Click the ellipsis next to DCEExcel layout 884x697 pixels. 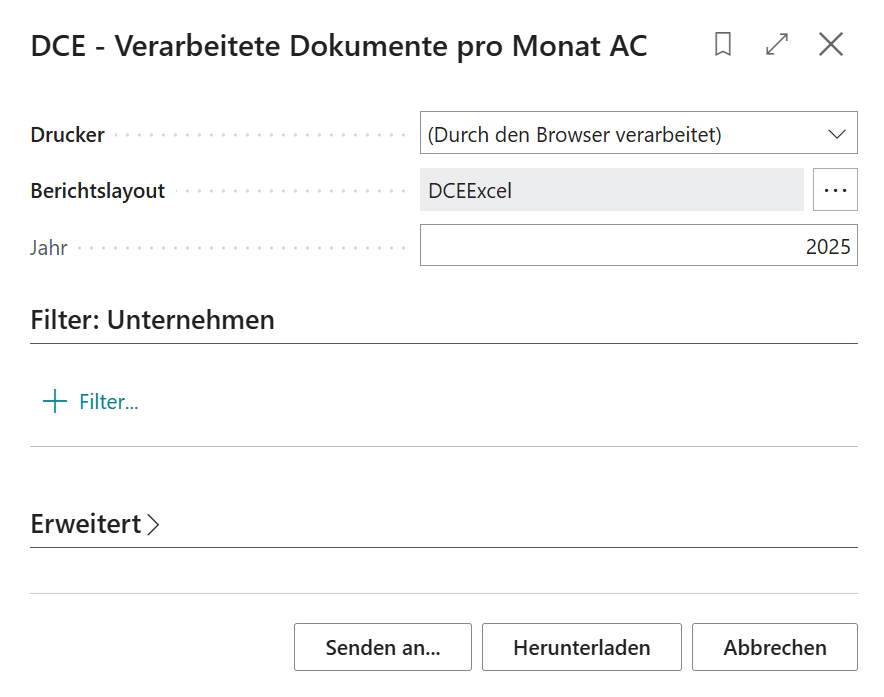coord(835,190)
